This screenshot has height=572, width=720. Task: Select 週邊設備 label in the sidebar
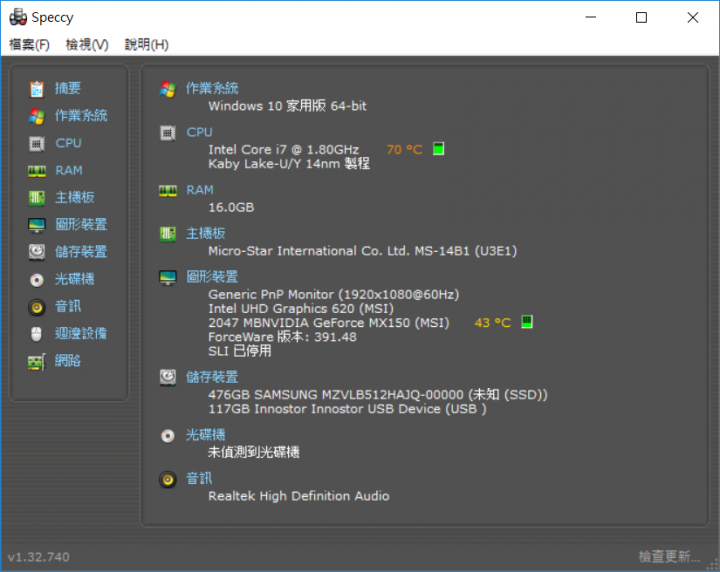coord(81,333)
